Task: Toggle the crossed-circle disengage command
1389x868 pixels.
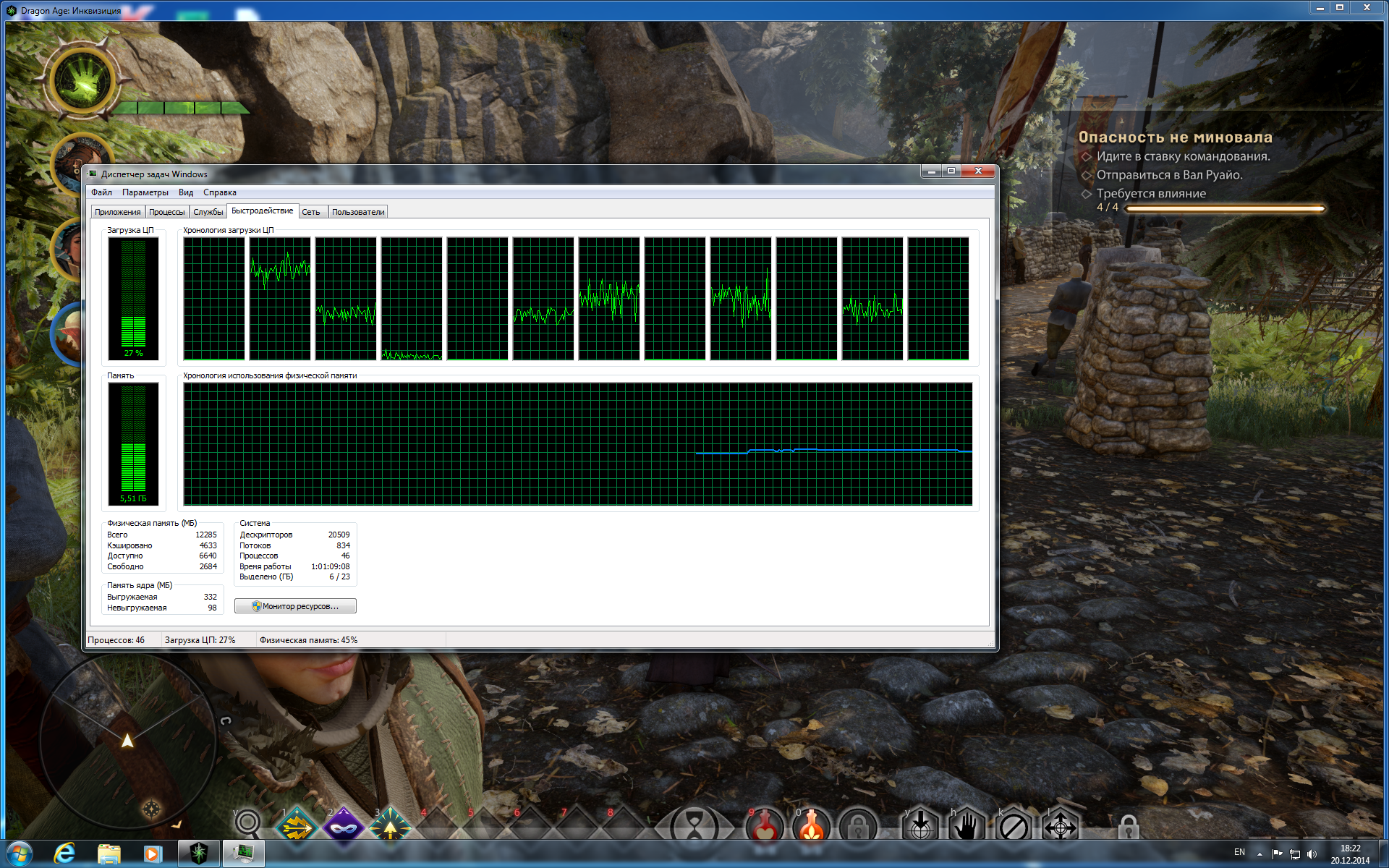Action: pos(1014,825)
